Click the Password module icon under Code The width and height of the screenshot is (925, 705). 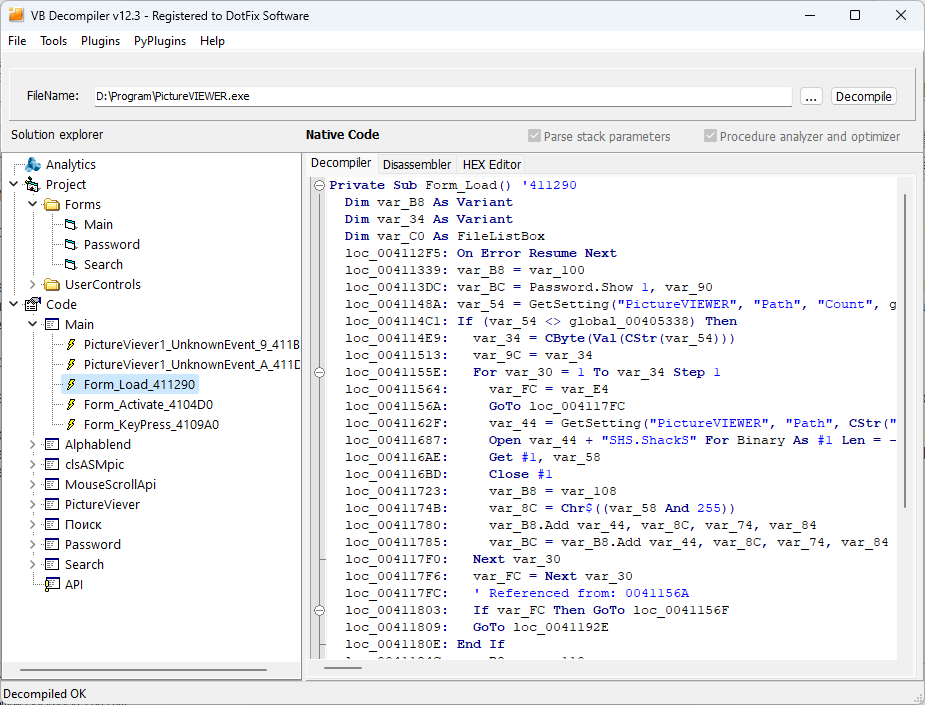click(52, 545)
